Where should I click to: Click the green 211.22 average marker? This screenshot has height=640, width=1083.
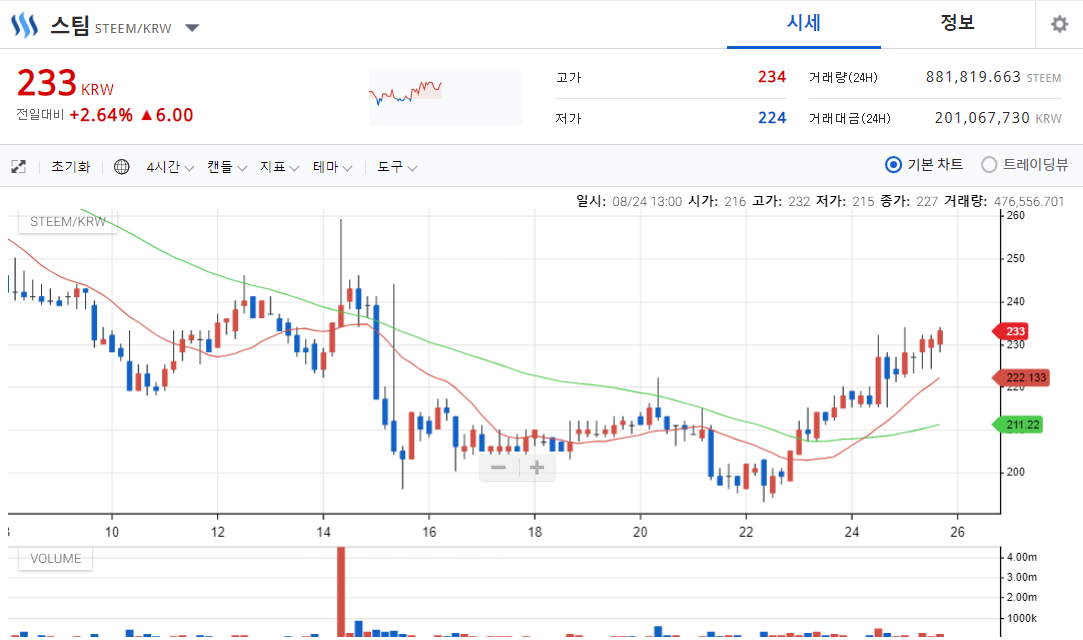[1017, 425]
